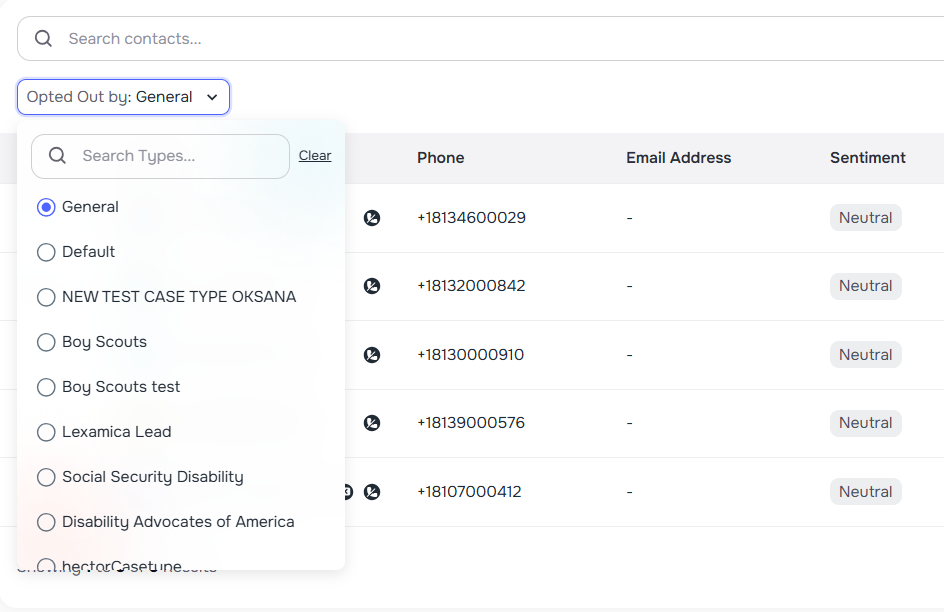Click the magnifier icon in Search contacts
944x612 pixels.
(x=43, y=39)
